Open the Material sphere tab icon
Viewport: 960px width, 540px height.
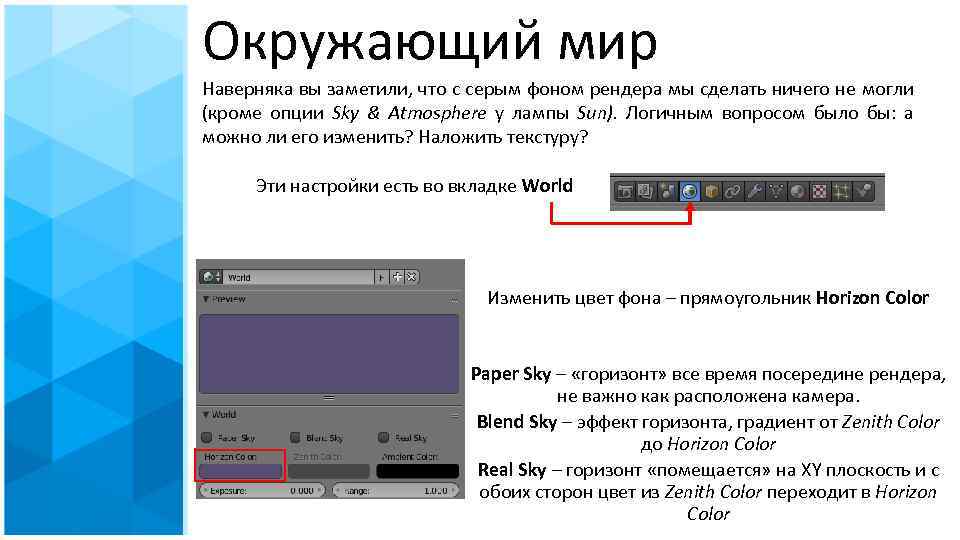(x=797, y=192)
